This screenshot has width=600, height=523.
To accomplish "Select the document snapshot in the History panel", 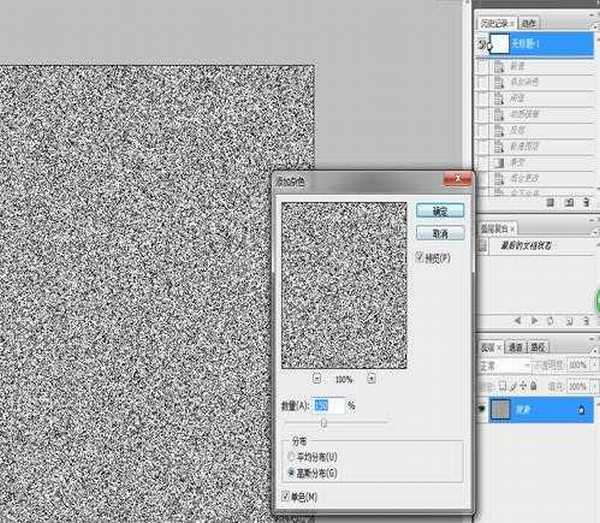I will tap(541, 44).
